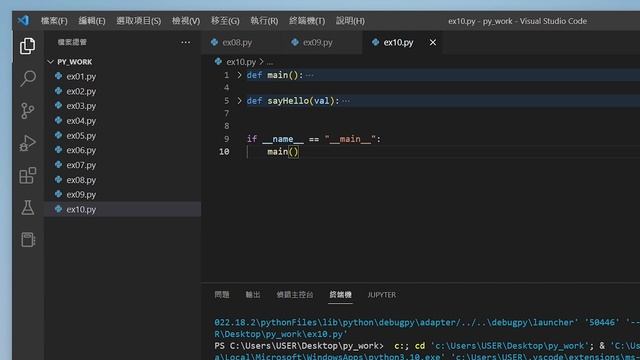Click the PS prompt line in terminal
Image resolution: width=640 pixels, height=360 pixels.
427,346
